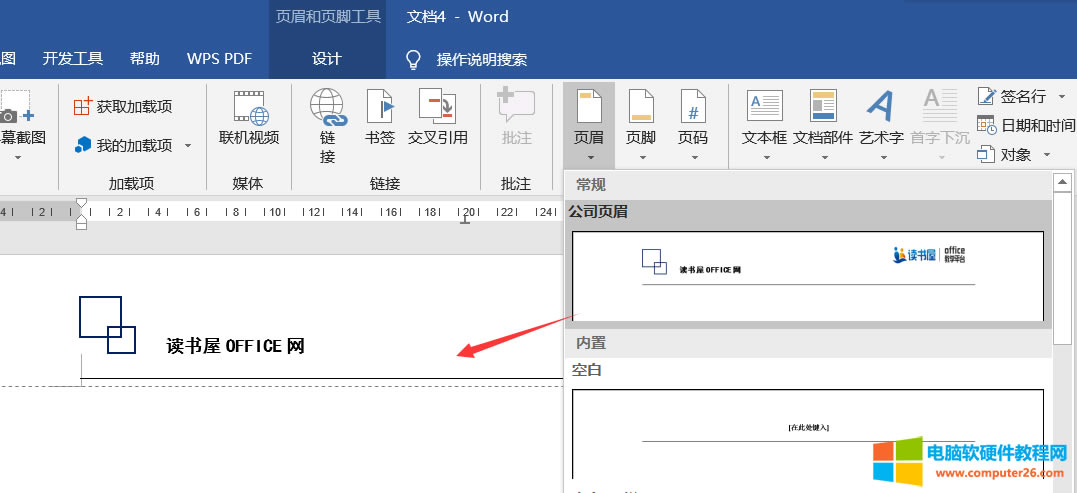This screenshot has width=1077, height=493.
Task: Insert 联机视频 online video
Action: (249, 118)
